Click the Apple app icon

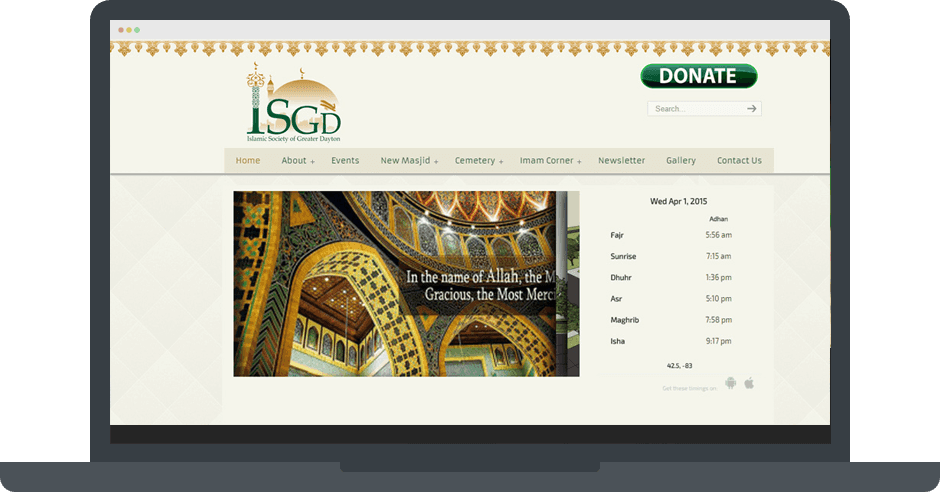(749, 383)
